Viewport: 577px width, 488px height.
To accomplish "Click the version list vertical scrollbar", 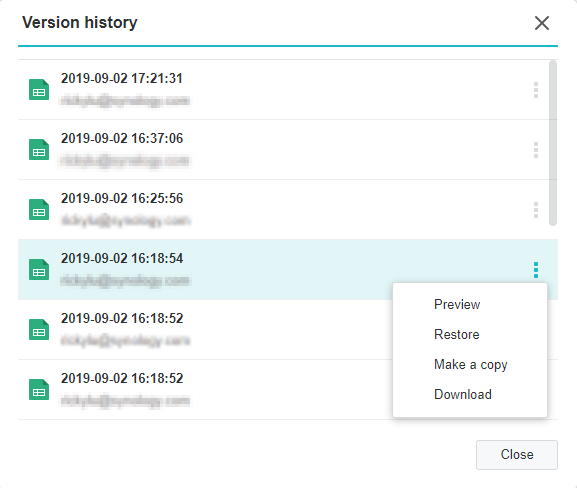I will point(553,143).
